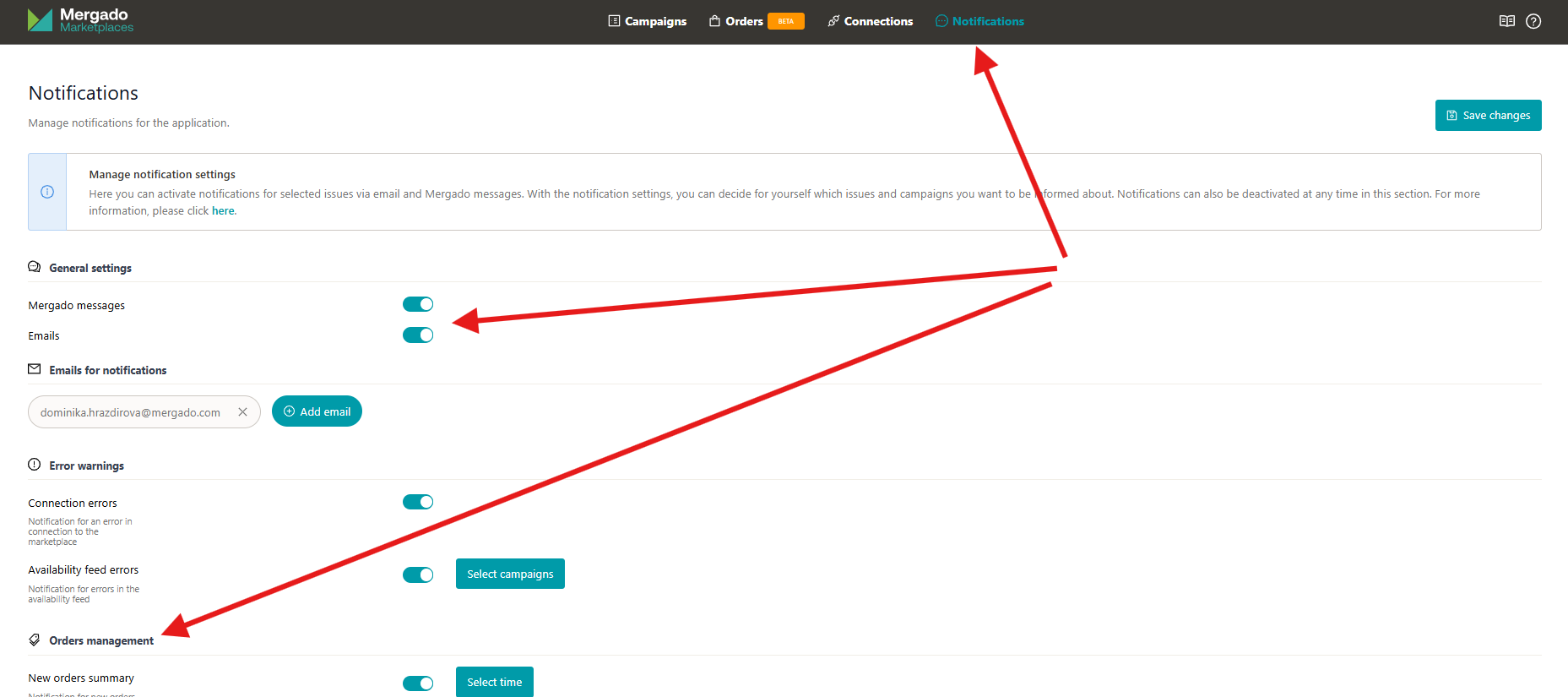The width and height of the screenshot is (1568, 697).
Task: Switch to the Connections tab
Action: tap(871, 21)
